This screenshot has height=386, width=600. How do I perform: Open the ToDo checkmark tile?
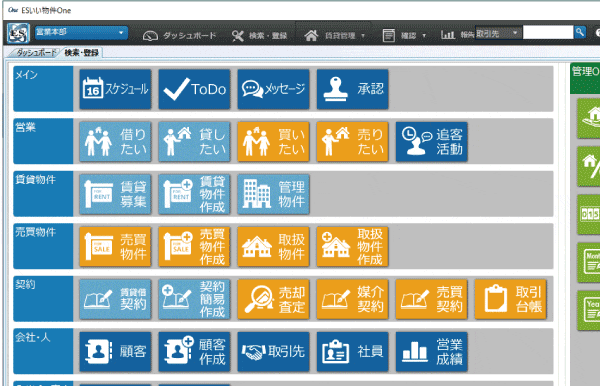(x=194, y=89)
